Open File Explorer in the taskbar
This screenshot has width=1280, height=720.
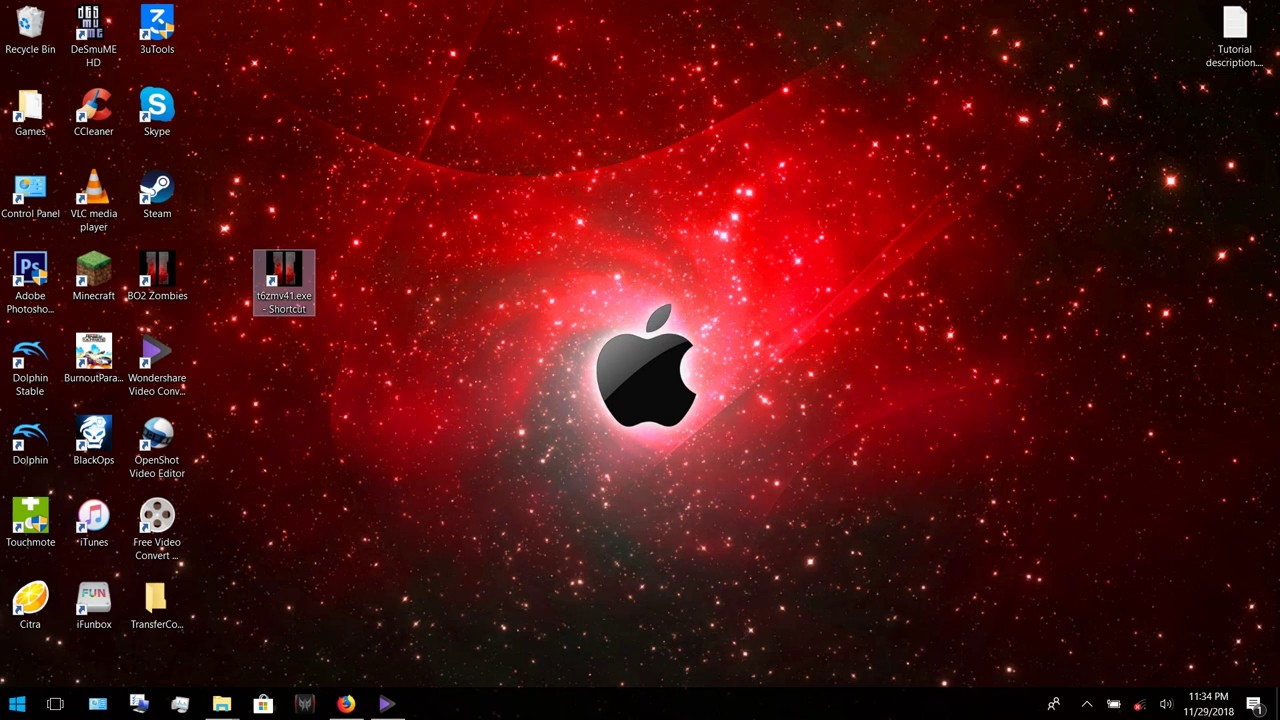pyautogui.click(x=221, y=704)
